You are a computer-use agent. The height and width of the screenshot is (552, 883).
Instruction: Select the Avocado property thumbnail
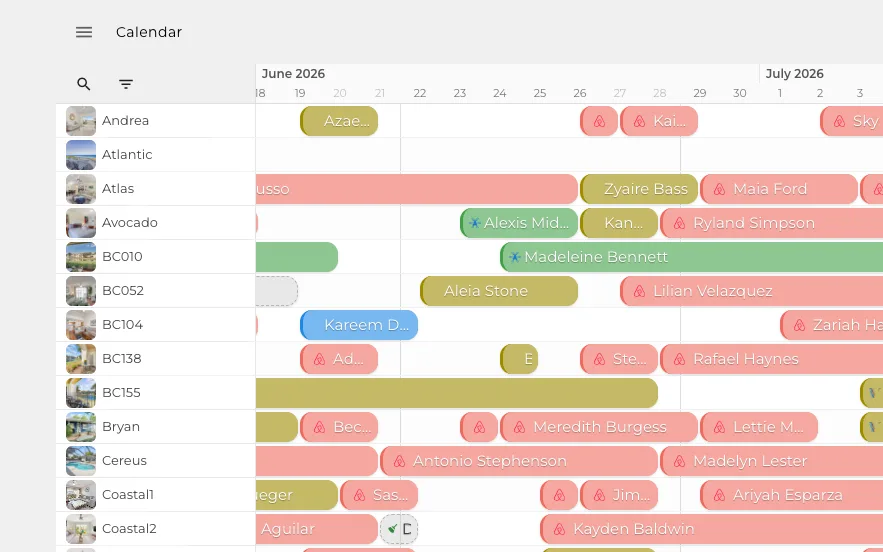81,223
